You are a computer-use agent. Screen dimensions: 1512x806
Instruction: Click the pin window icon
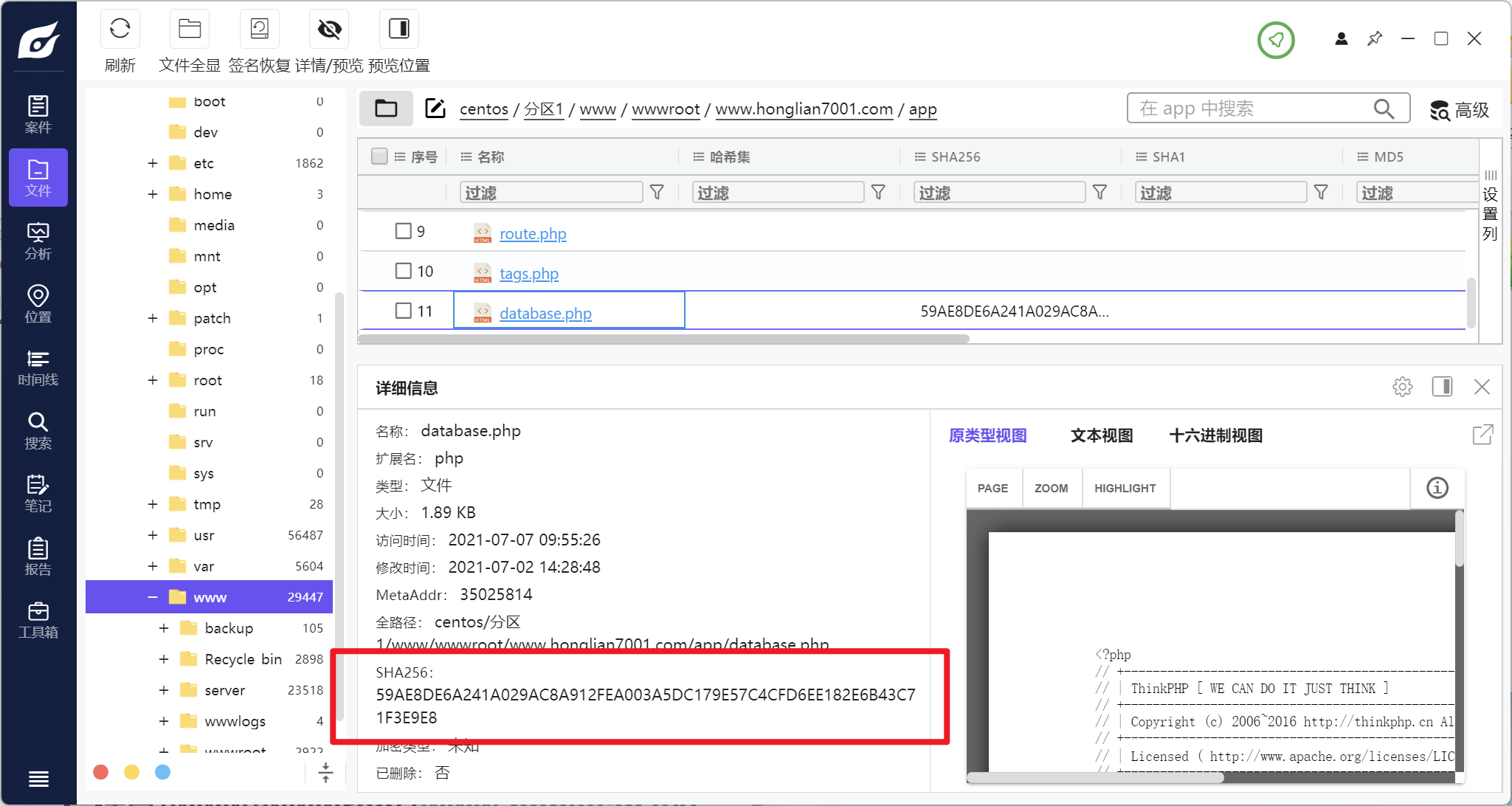pyautogui.click(x=1375, y=38)
